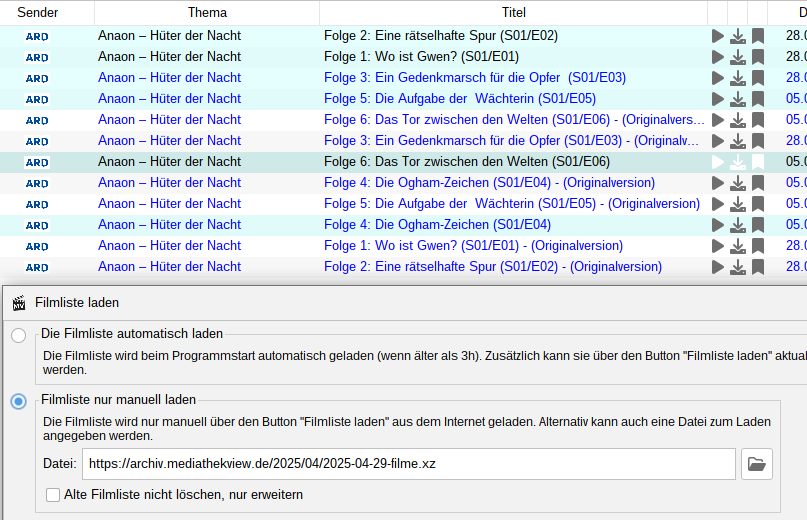Play Folge 1: Wo ist Gwen? Originalversion
Viewport: 807px width, 520px height.
click(717, 246)
